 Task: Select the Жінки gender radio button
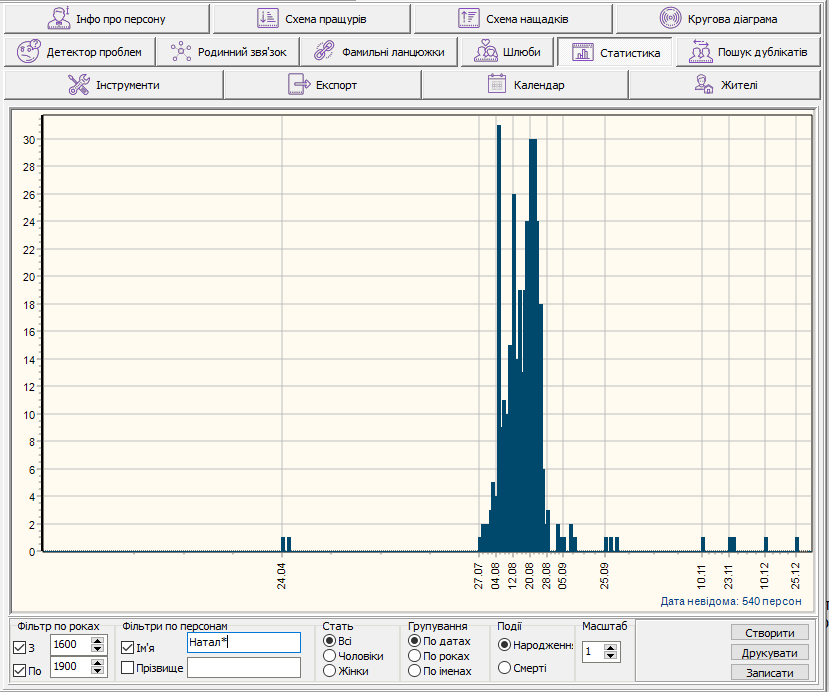(x=329, y=671)
